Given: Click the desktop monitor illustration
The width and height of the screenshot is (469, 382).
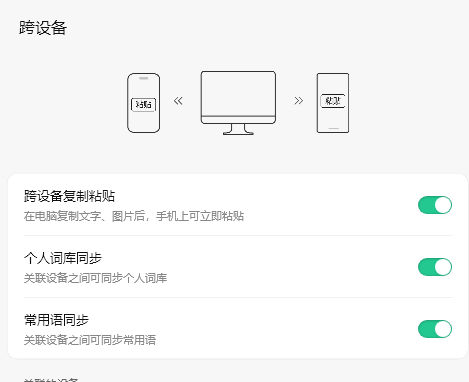Looking at the screenshot, I should point(238,103).
